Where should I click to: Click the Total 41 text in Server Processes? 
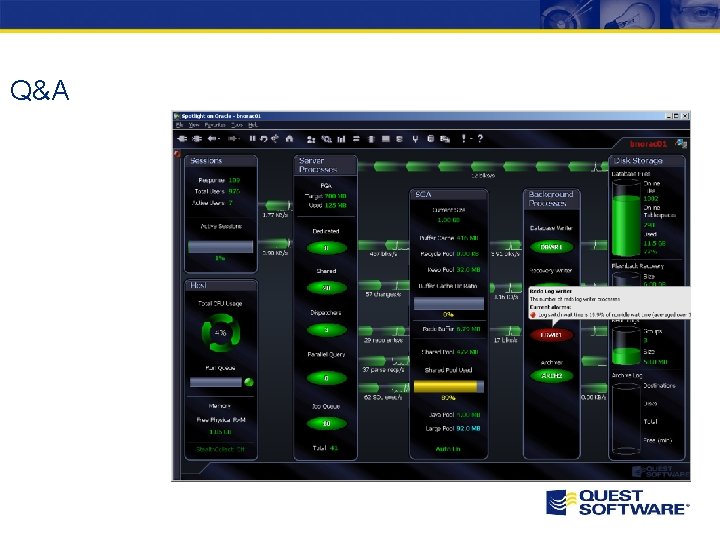click(325, 448)
